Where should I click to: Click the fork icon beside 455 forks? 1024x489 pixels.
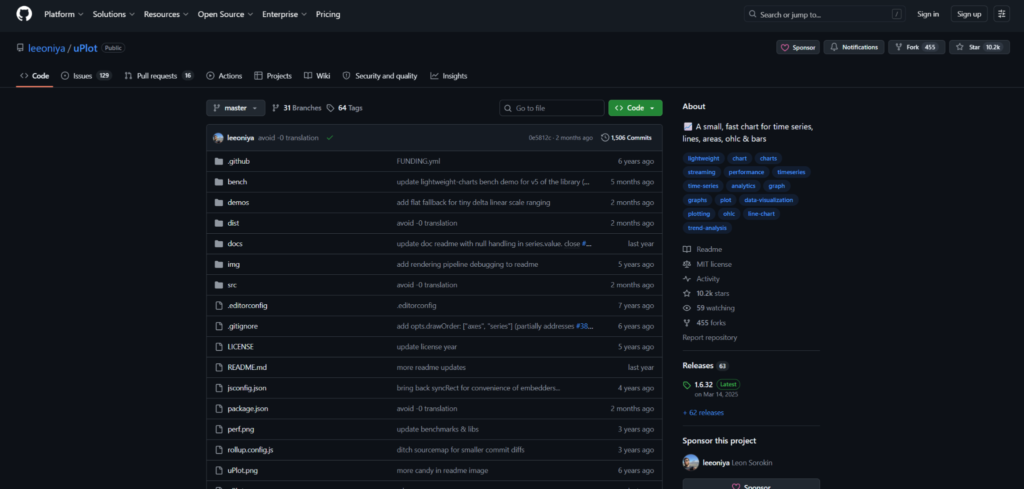[686, 323]
